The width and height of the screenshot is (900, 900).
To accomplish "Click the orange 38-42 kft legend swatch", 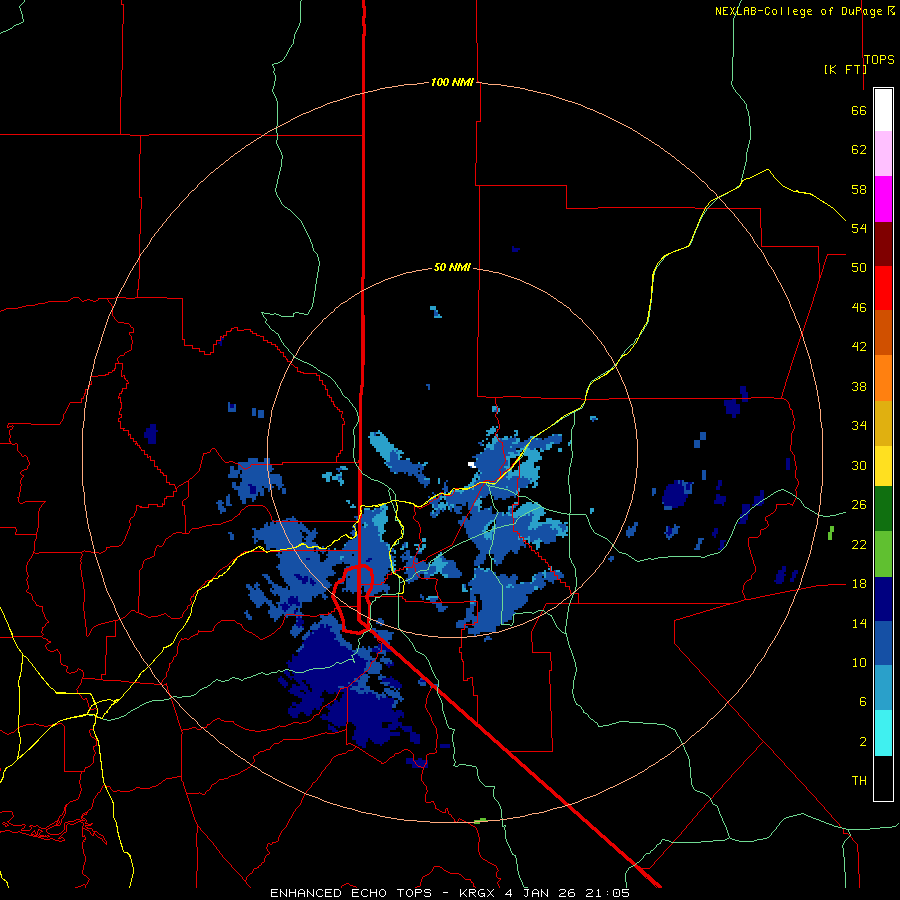I will 883,378.
